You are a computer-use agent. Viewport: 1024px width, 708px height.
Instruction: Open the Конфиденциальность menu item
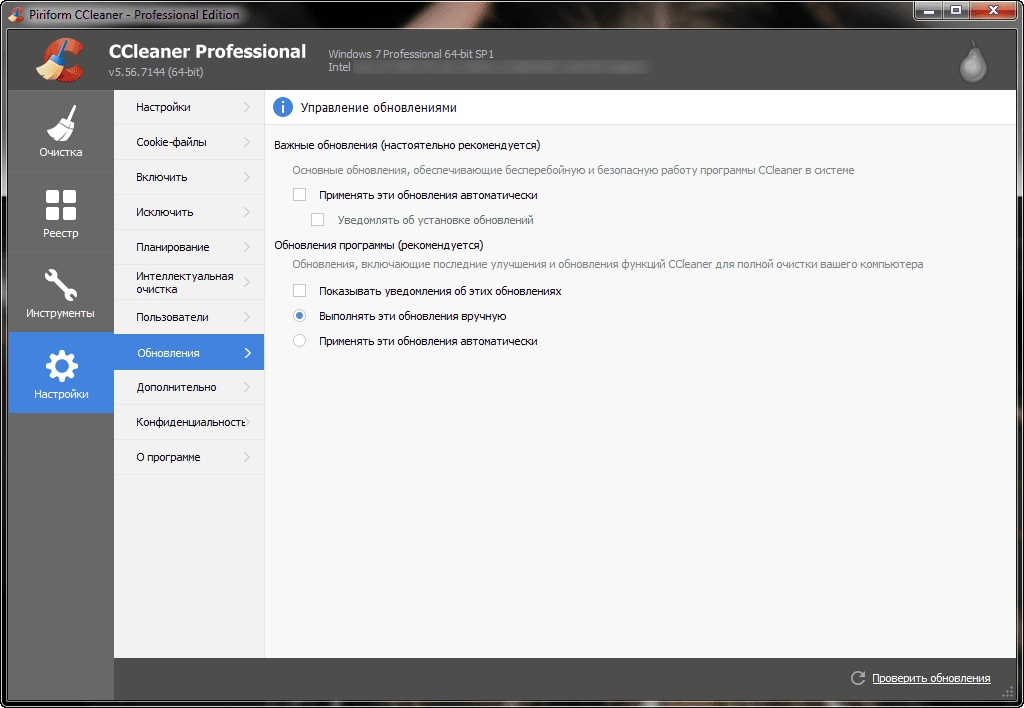[189, 422]
